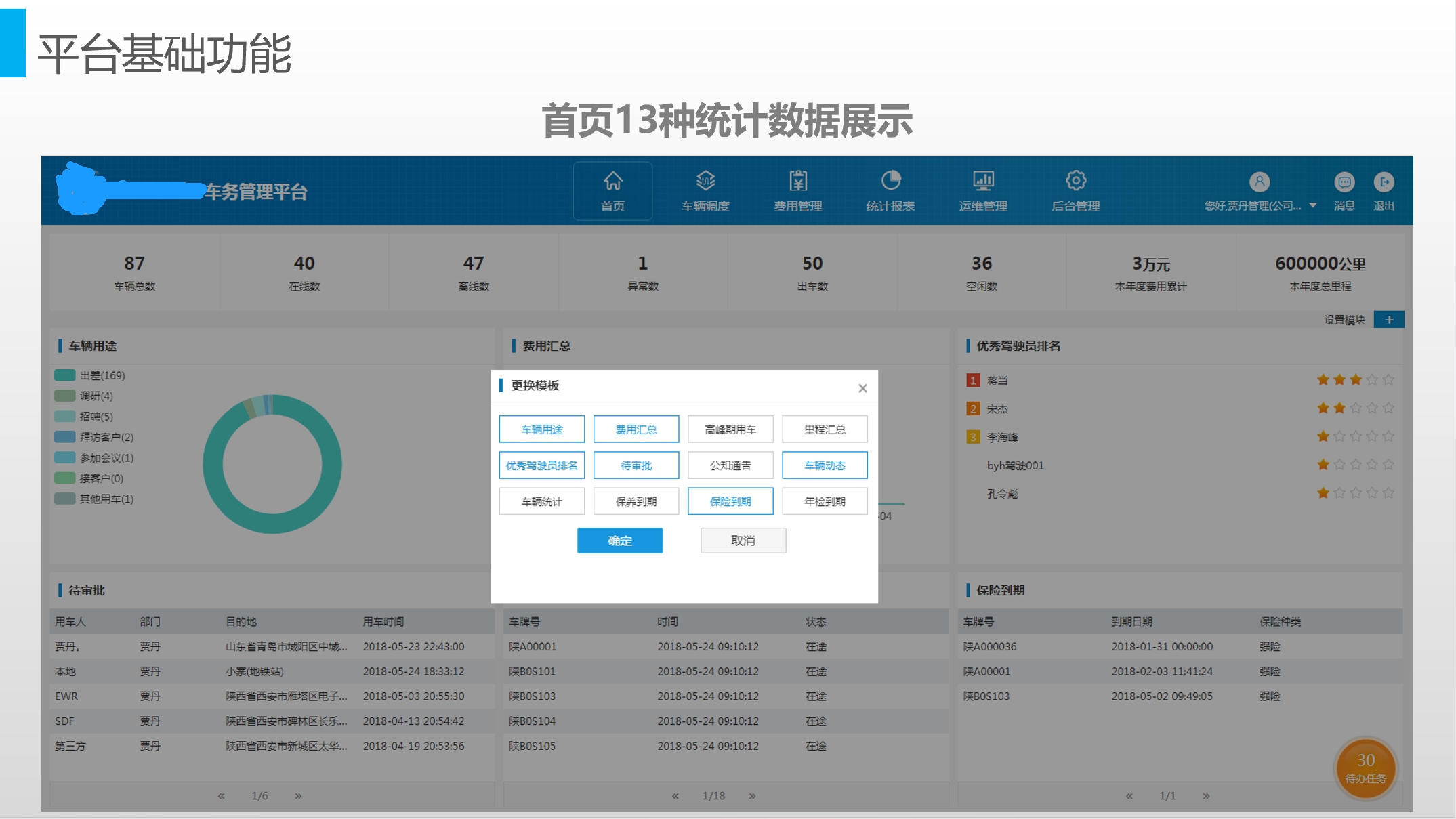This screenshot has height=819, width=1456.
Task: Click 取消 to cancel template change
Action: point(743,541)
